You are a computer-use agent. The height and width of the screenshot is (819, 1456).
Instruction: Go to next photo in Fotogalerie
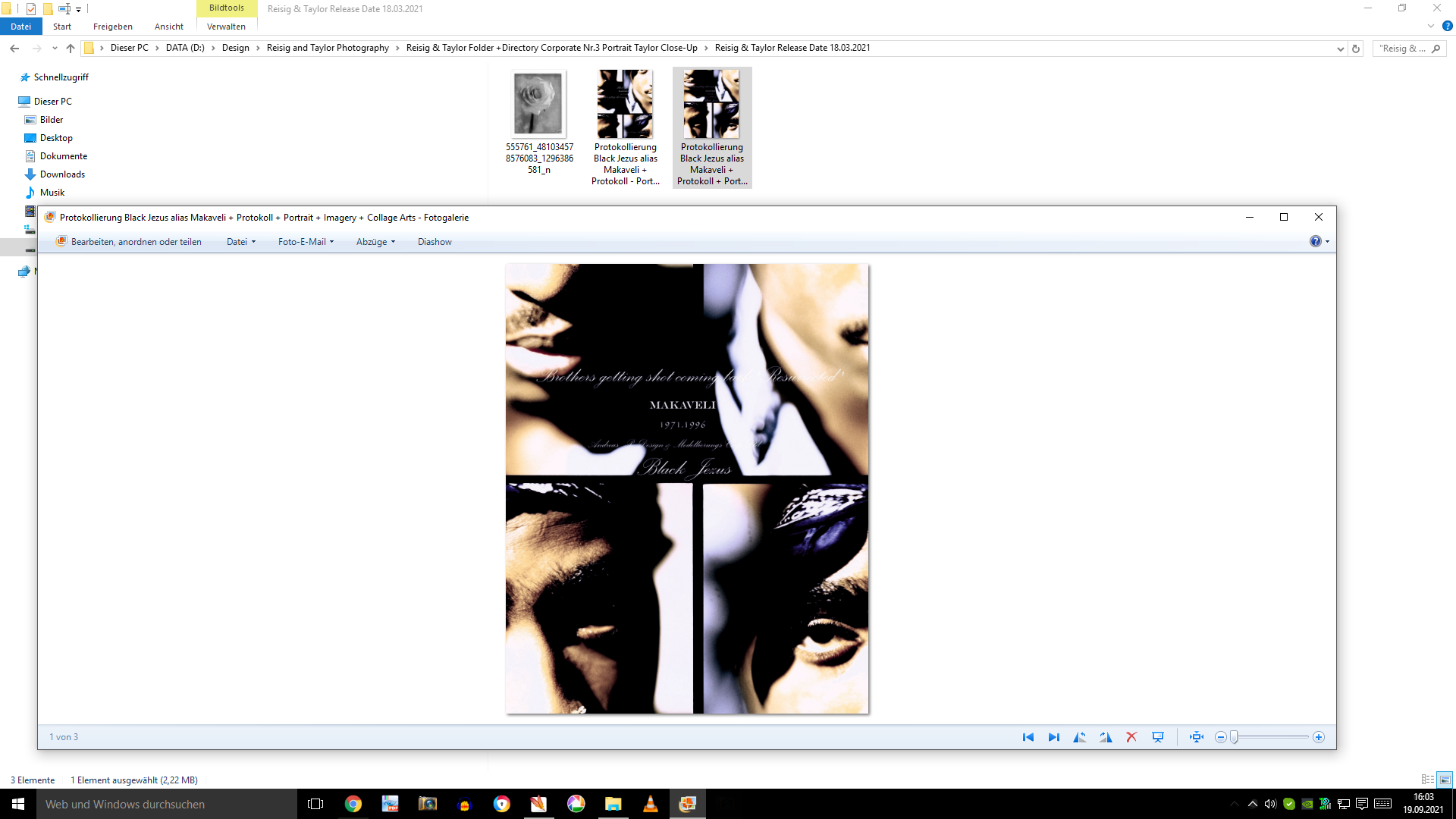tap(1054, 737)
